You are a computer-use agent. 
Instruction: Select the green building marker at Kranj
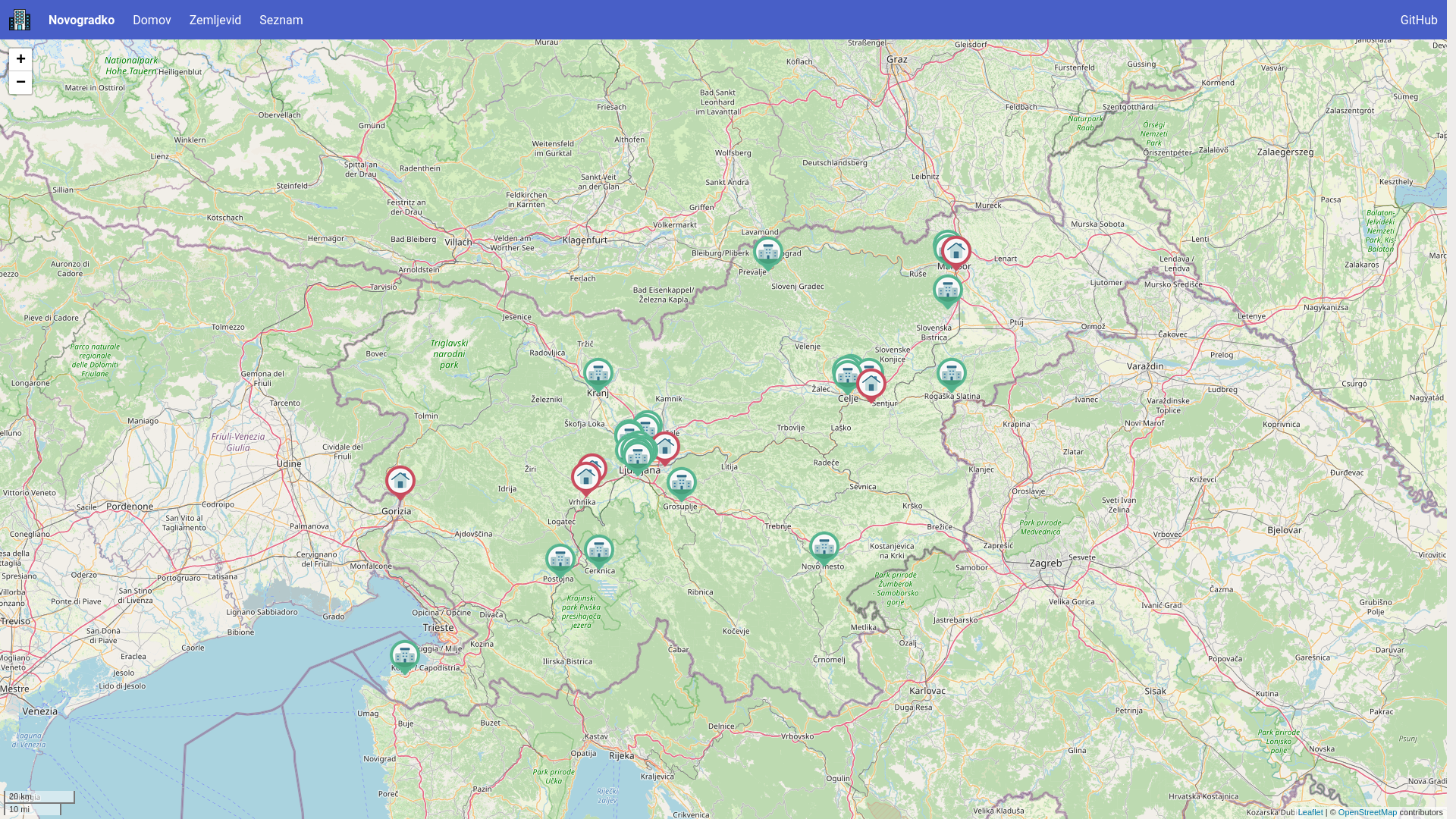pos(598,374)
